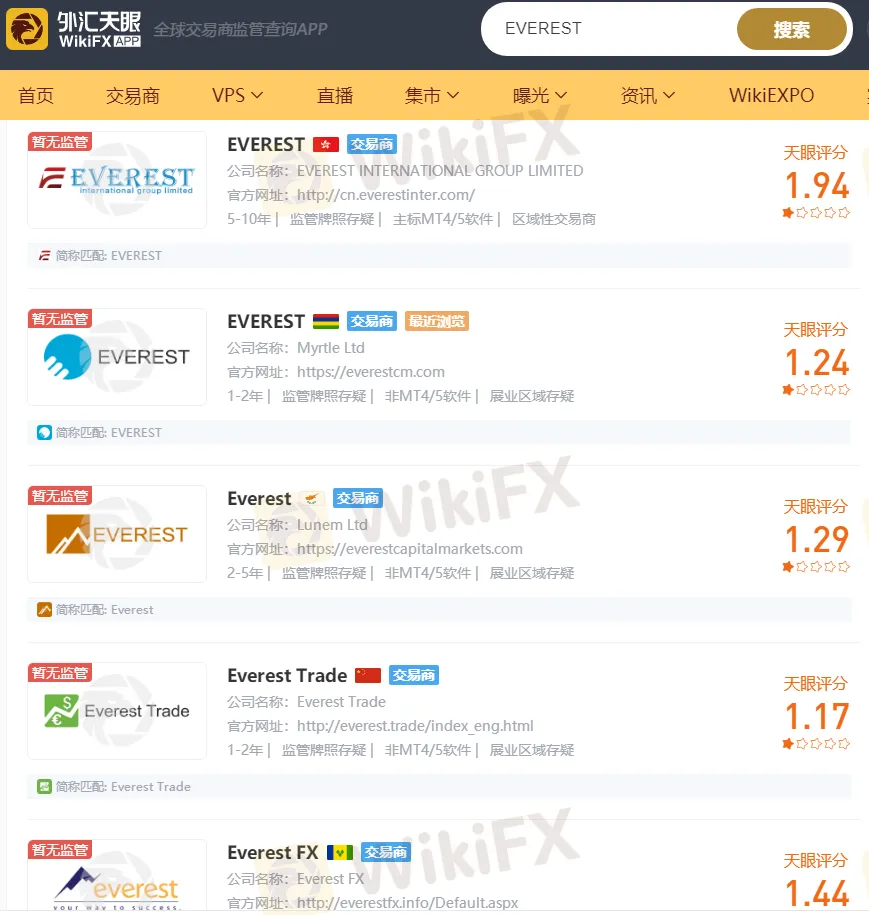Click the Hong Kong flag beside EVEREST
The width and height of the screenshot is (869, 915).
pos(326,144)
